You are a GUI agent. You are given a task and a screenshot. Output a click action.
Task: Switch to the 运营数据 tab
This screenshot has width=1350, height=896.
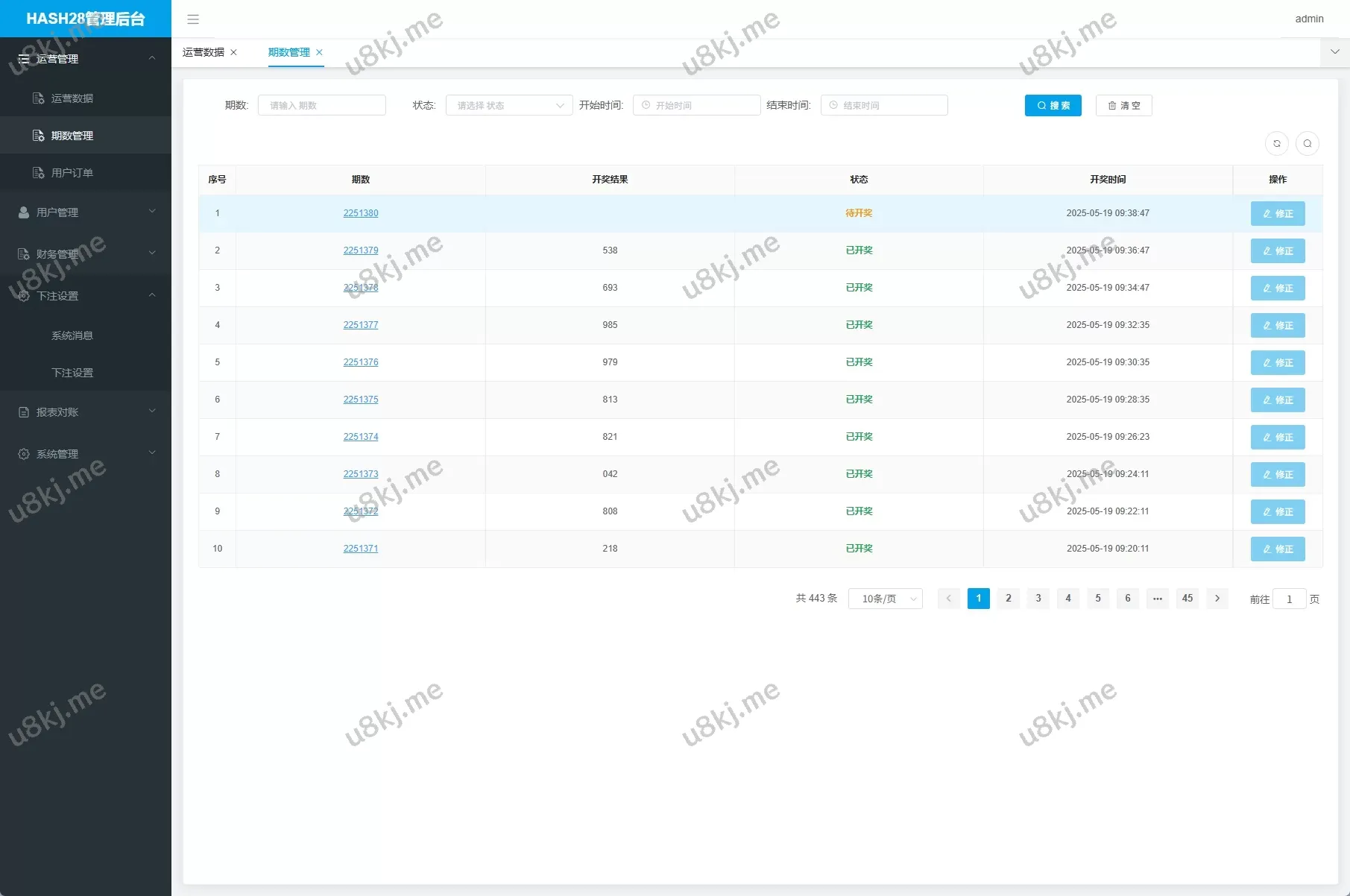point(204,52)
